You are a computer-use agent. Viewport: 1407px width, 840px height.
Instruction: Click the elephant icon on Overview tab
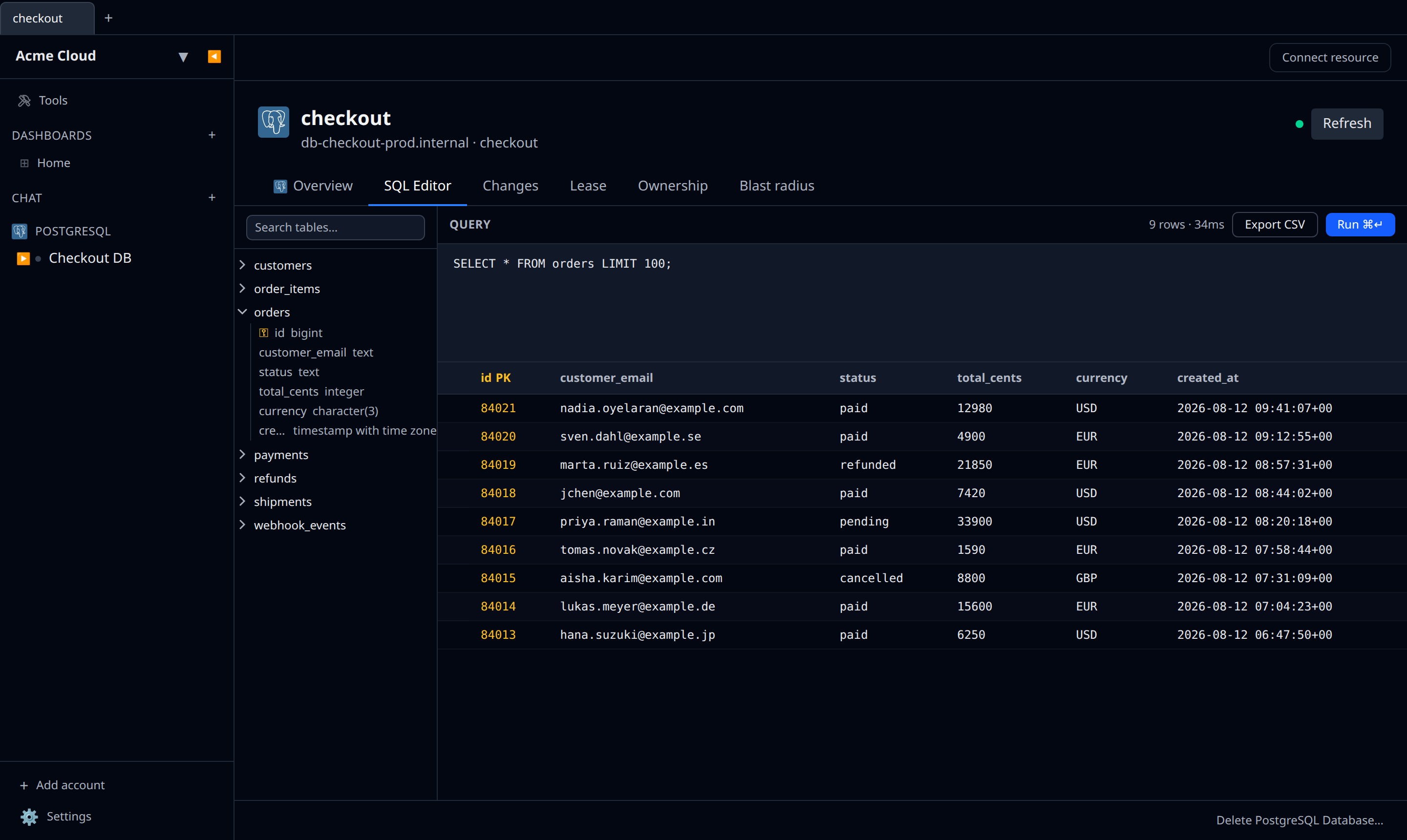280,186
